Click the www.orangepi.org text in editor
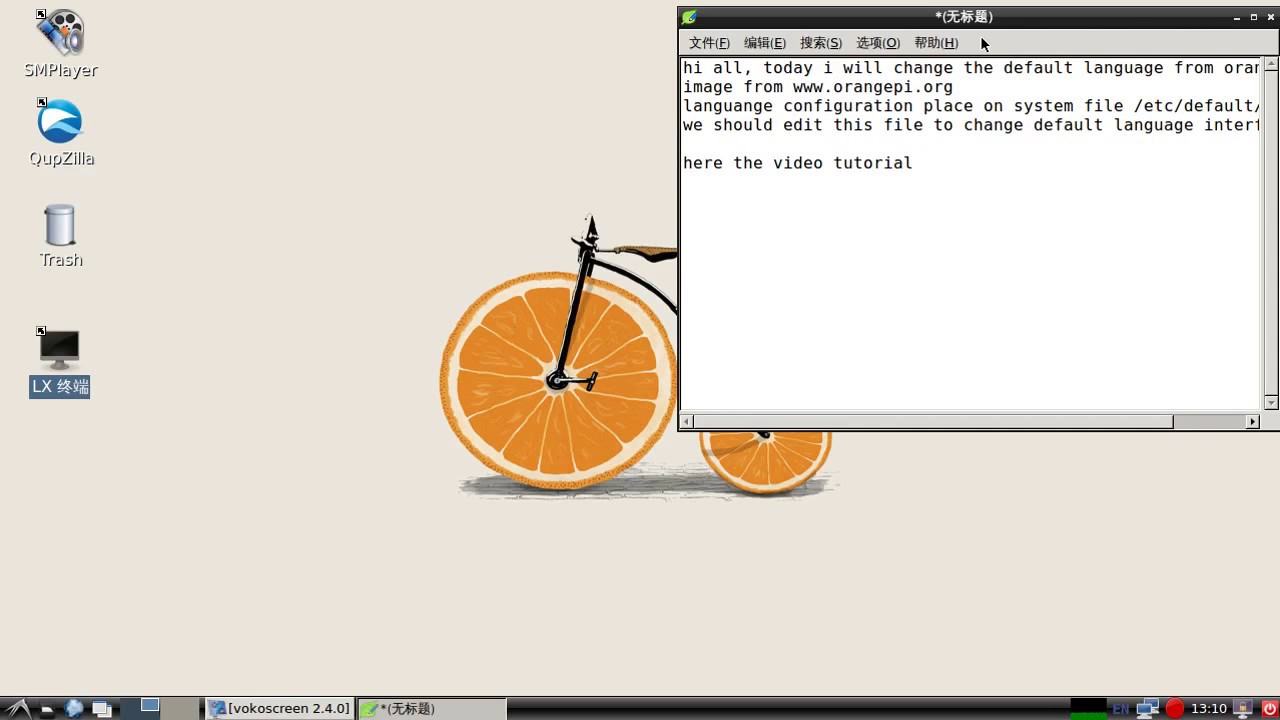Screen dimensions: 1280x720 (873, 87)
